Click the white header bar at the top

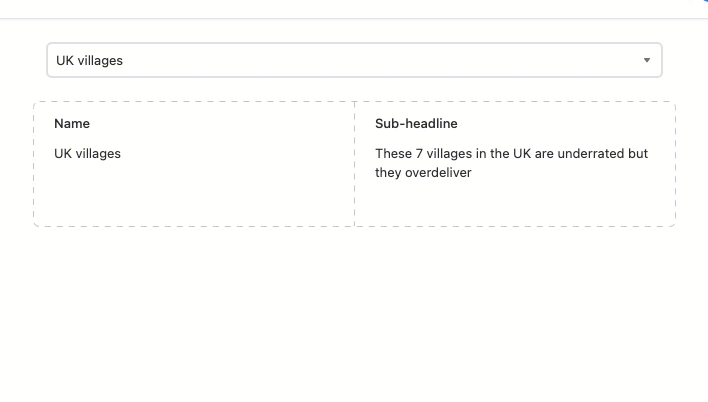pos(343,9)
